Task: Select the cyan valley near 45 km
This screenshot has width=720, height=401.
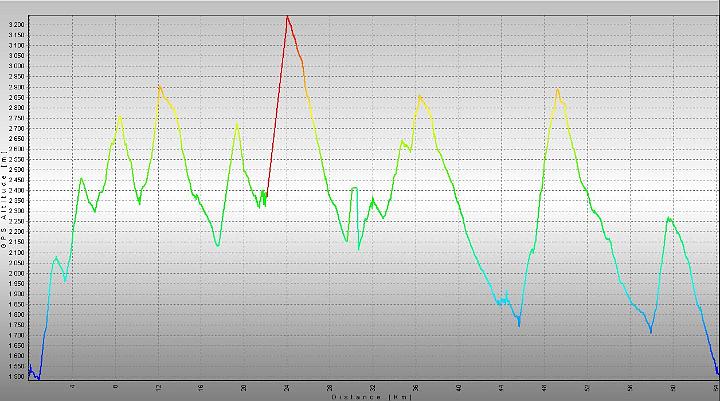Action: click(519, 323)
